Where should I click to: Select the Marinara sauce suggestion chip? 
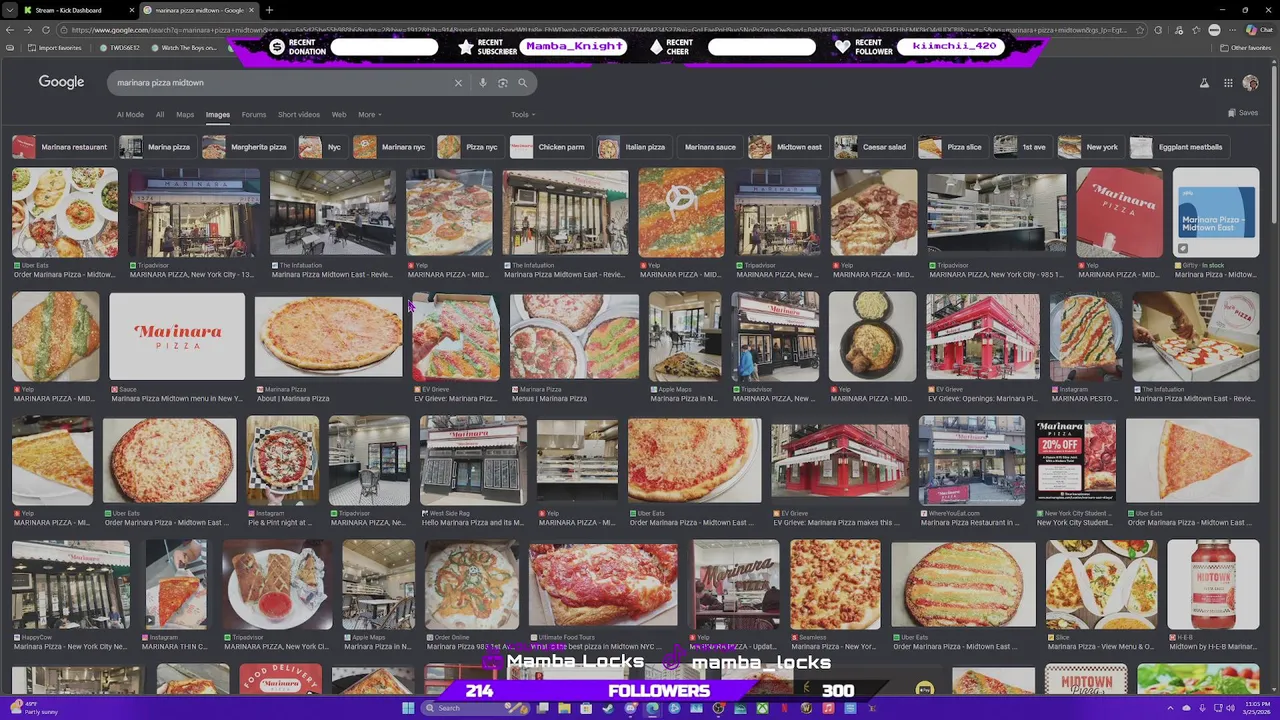(710, 147)
